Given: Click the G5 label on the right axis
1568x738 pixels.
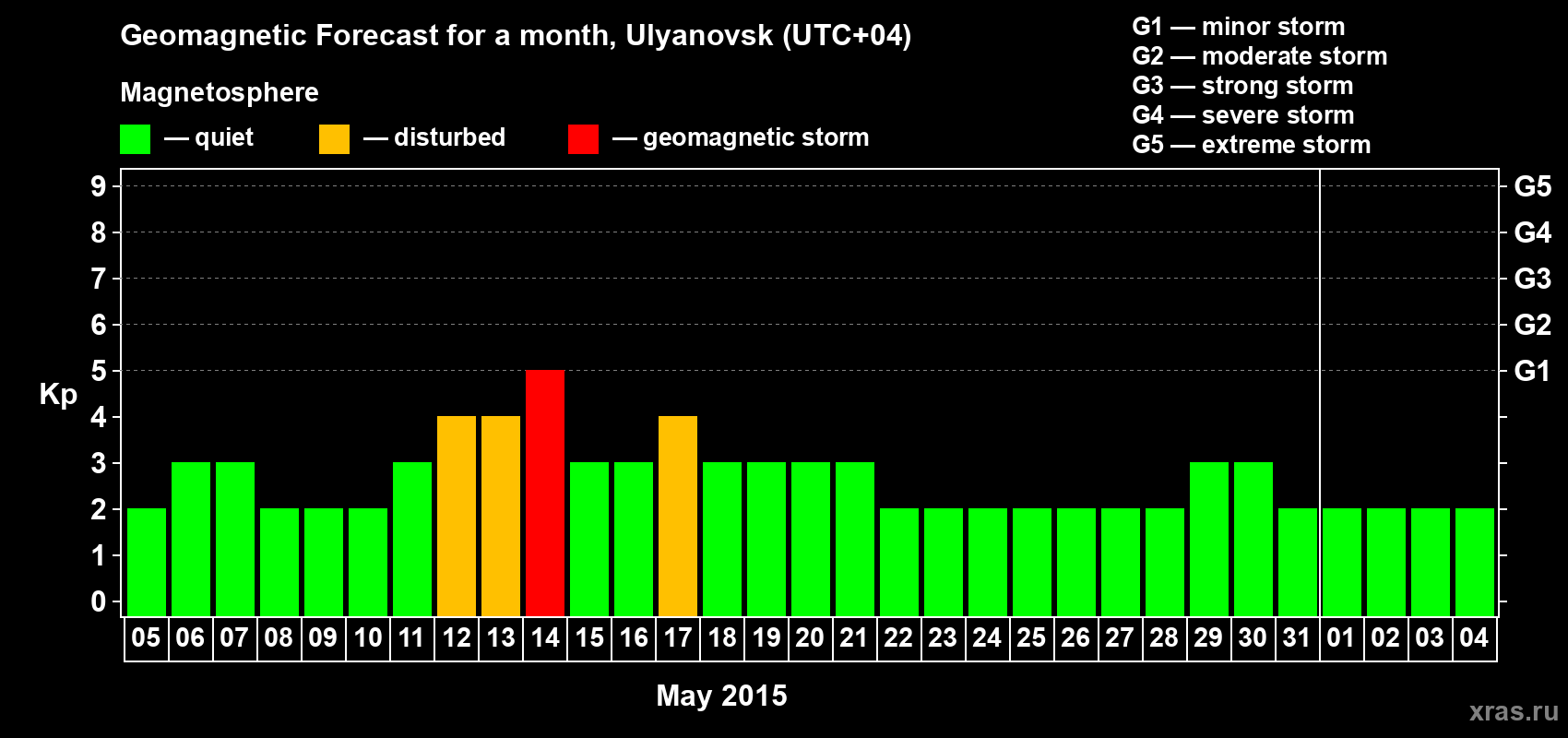Looking at the screenshot, I should tap(1533, 186).
